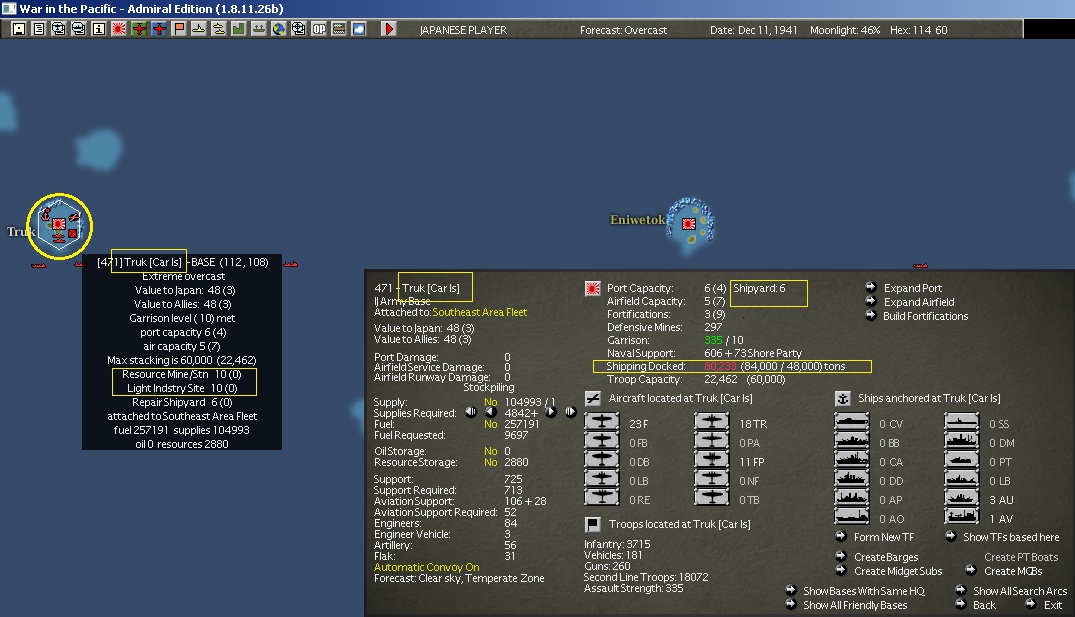The height and width of the screenshot is (617, 1075).
Task: Click Form New TF
Action: coord(884,537)
